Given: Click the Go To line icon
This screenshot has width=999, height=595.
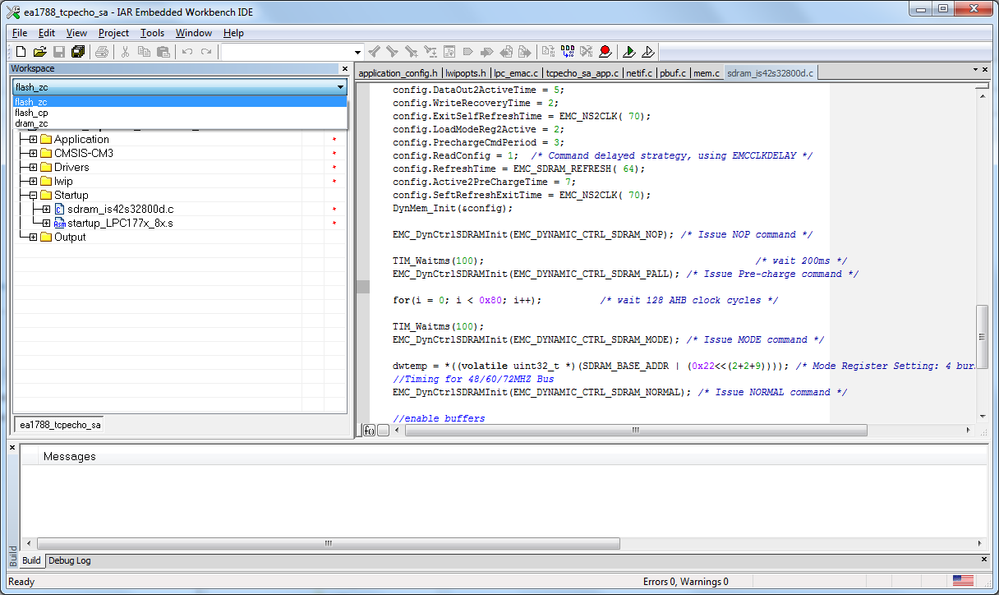Looking at the screenshot, I should [x=449, y=52].
